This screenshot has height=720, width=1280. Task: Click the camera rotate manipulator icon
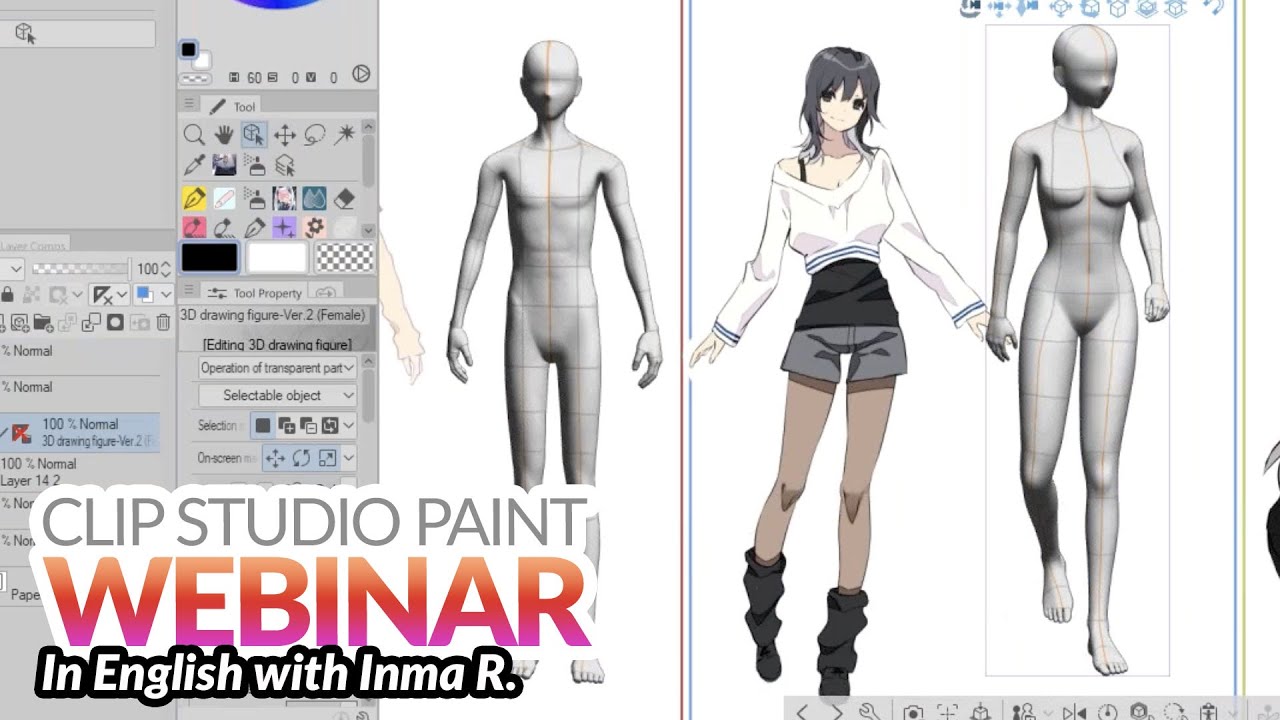click(x=969, y=7)
